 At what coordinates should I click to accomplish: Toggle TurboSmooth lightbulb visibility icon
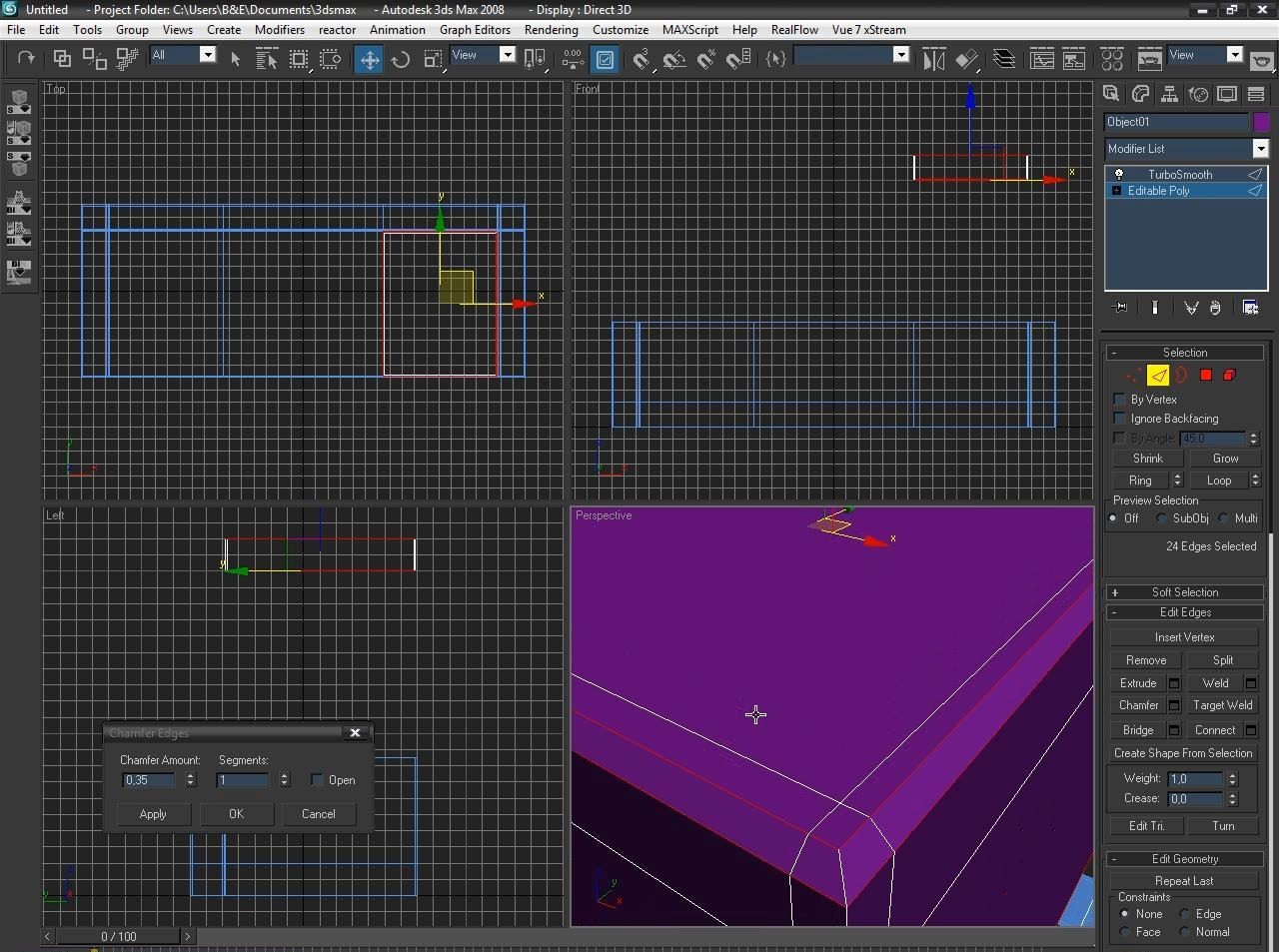pyautogui.click(x=1119, y=174)
